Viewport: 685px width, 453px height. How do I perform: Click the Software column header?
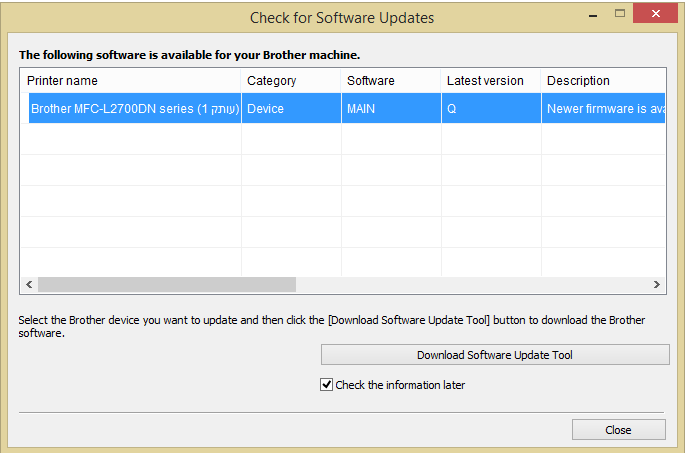pos(391,81)
